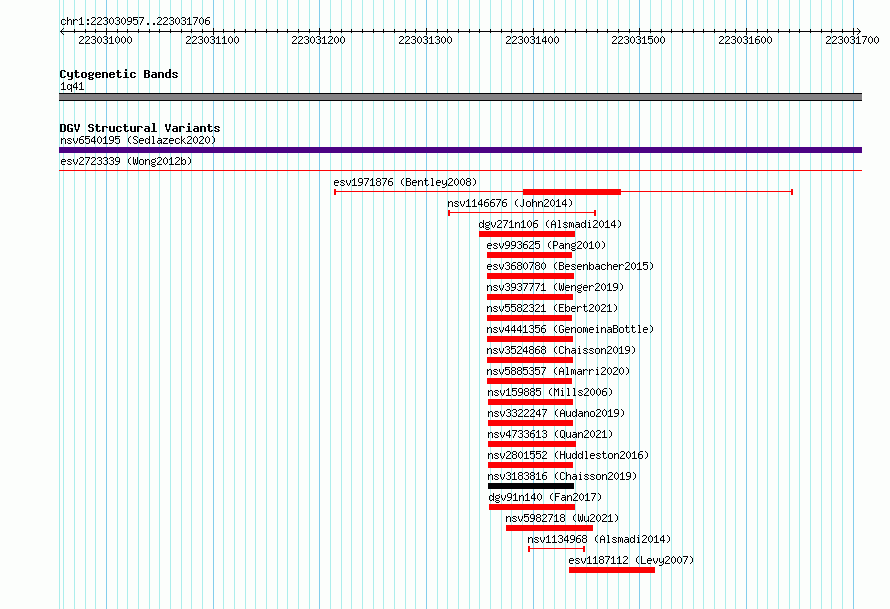890x609 pixels.
Task: Click the thin red bar under nsv1146676
Action: pos(522,213)
